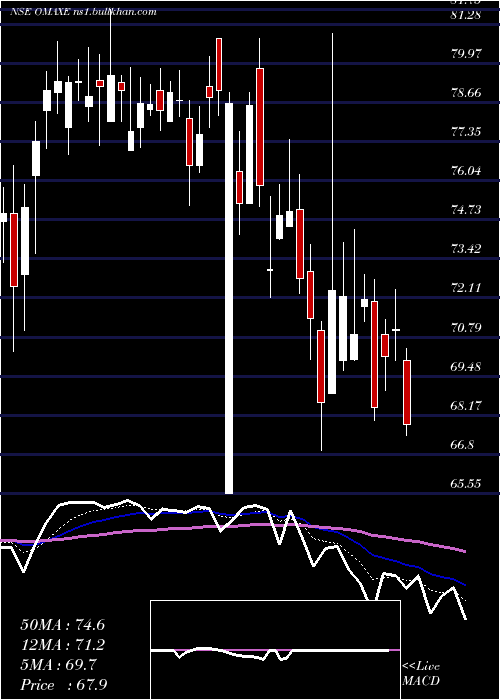Click the Price : 67.9 label
500x700 pixels.
63,685
